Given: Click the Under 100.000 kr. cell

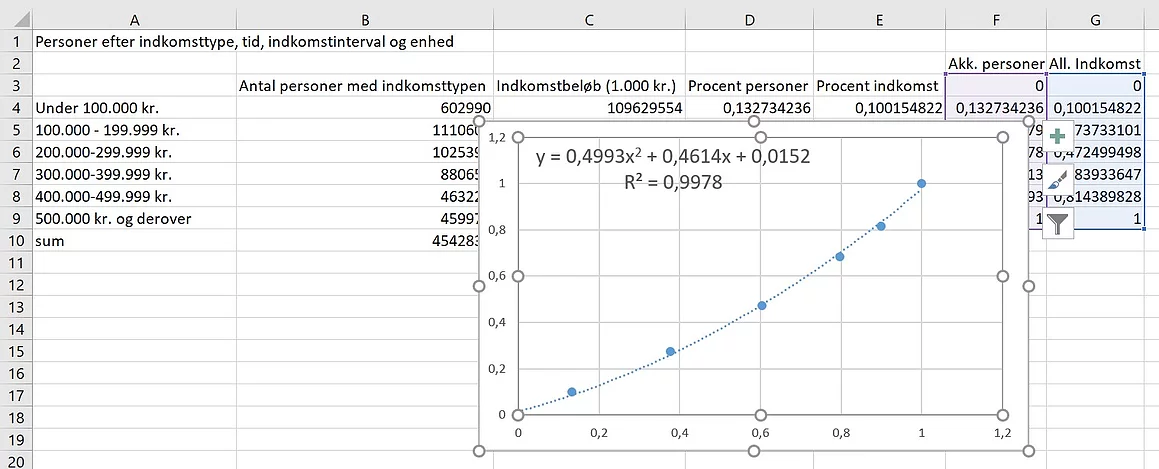Looking at the screenshot, I should (134, 108).
